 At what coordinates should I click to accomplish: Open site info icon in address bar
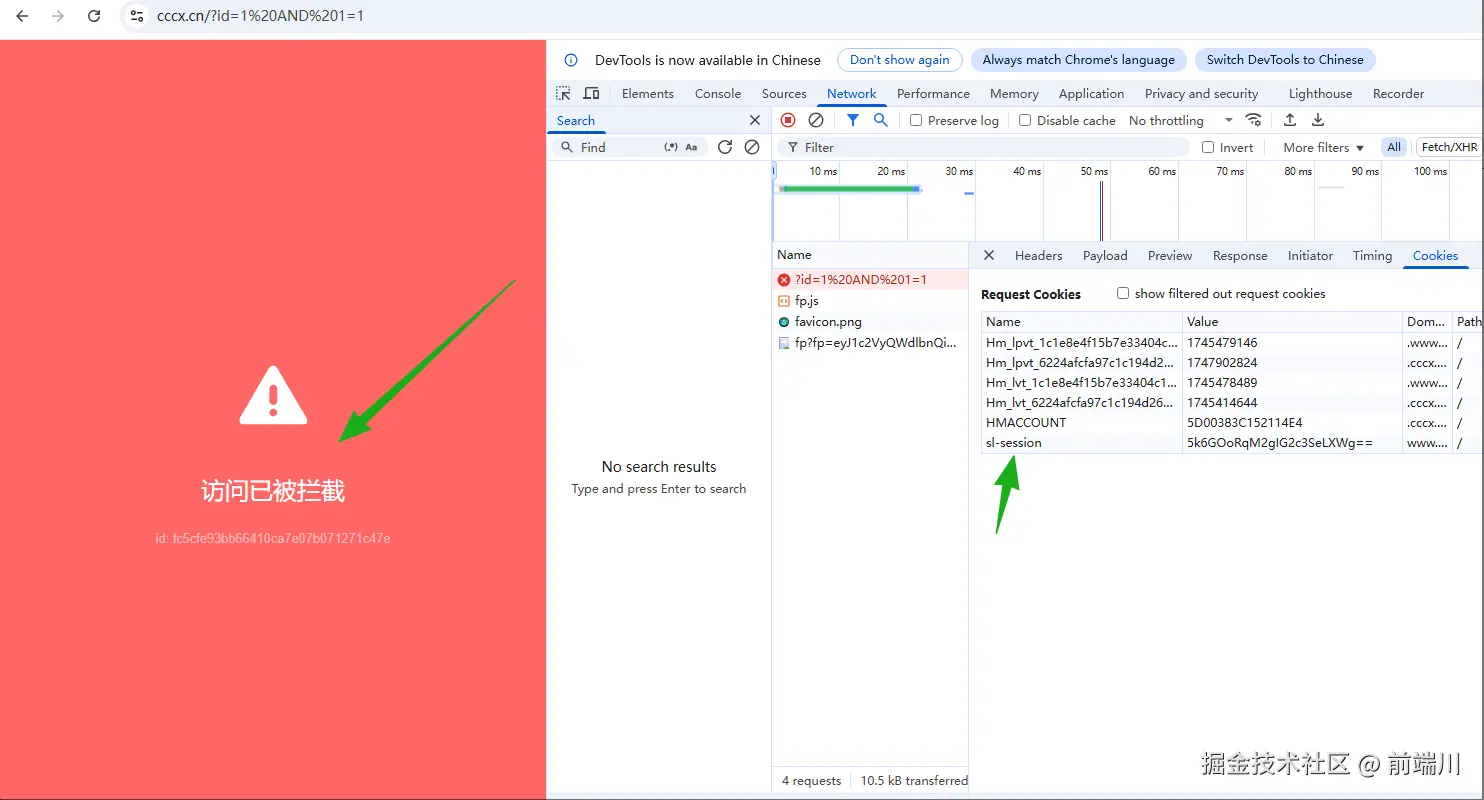[138, 16]
